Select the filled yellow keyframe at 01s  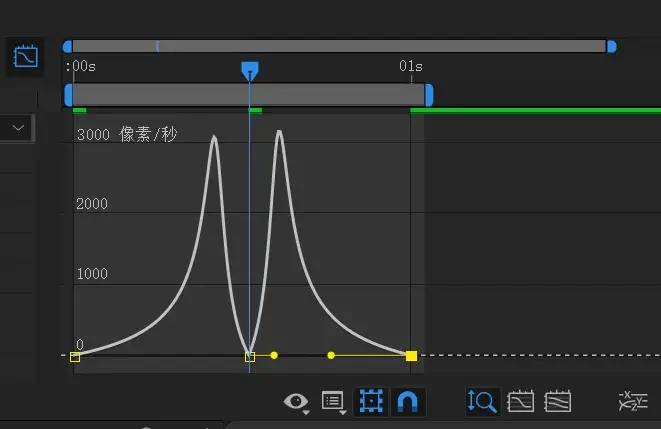pos(411,356)
